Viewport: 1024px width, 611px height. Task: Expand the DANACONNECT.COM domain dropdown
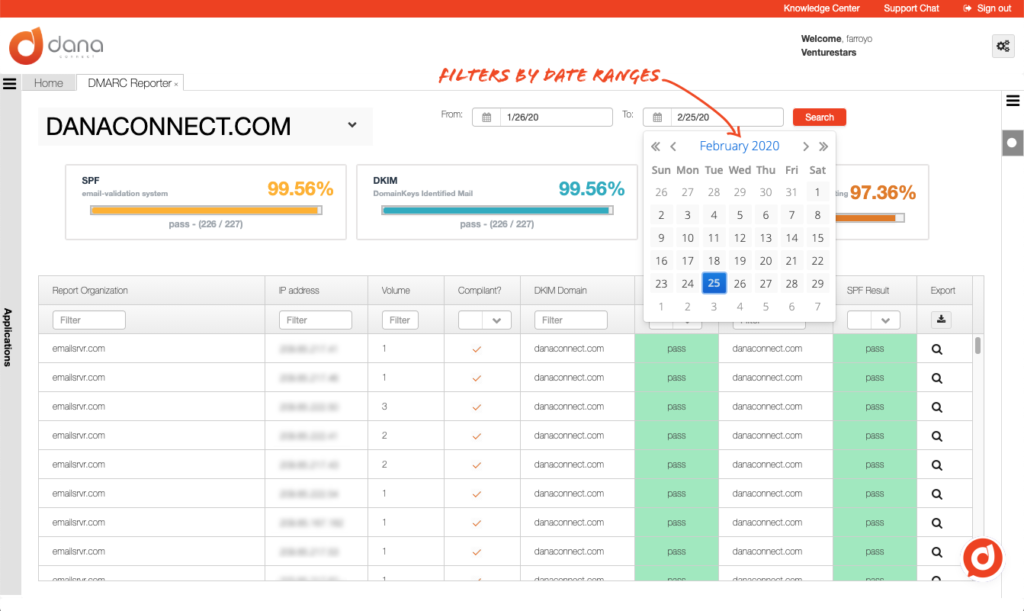click(x=352, y=125)
